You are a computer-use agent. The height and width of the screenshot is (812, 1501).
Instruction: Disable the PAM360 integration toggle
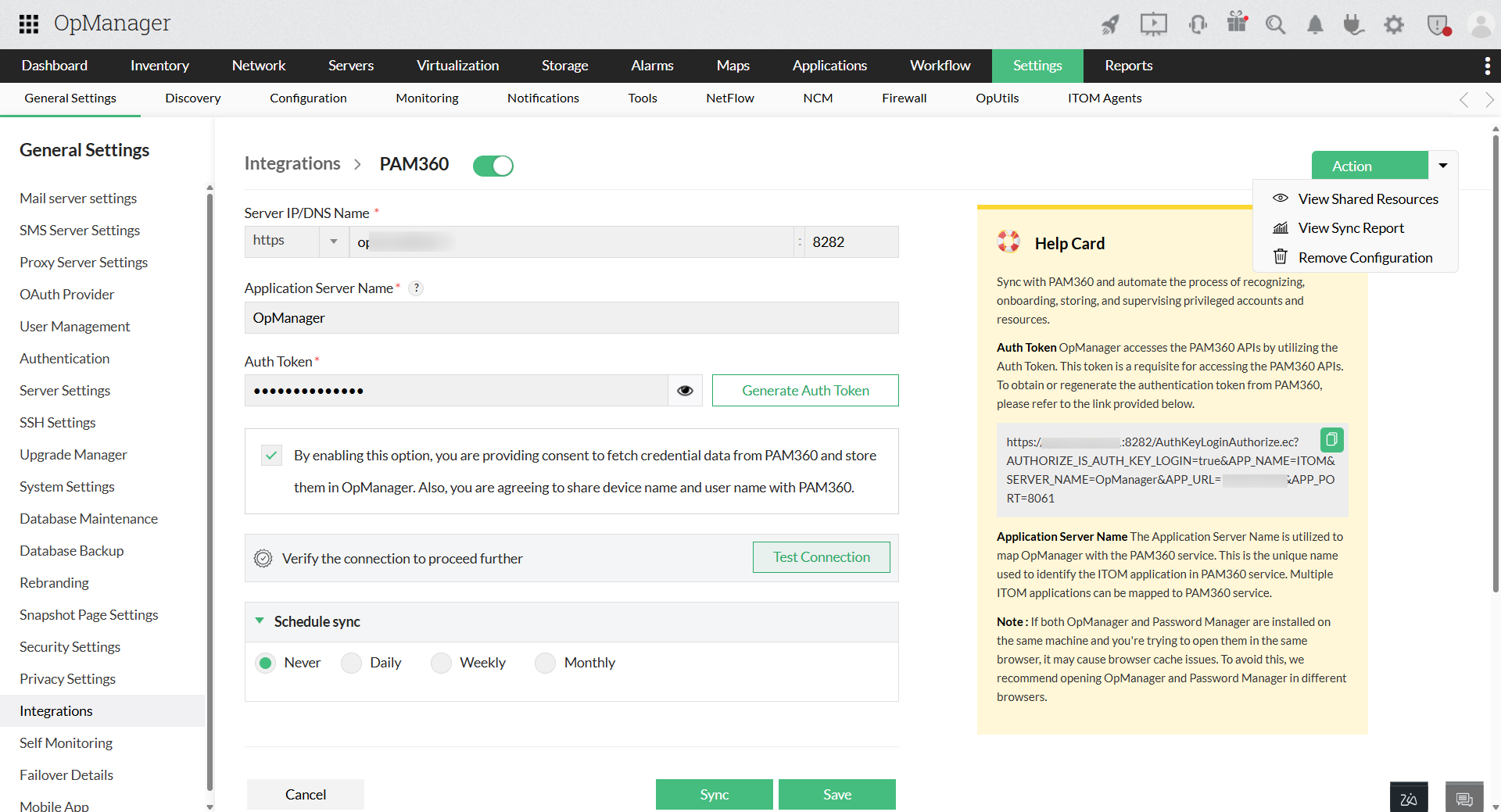[x=493, y=166]
